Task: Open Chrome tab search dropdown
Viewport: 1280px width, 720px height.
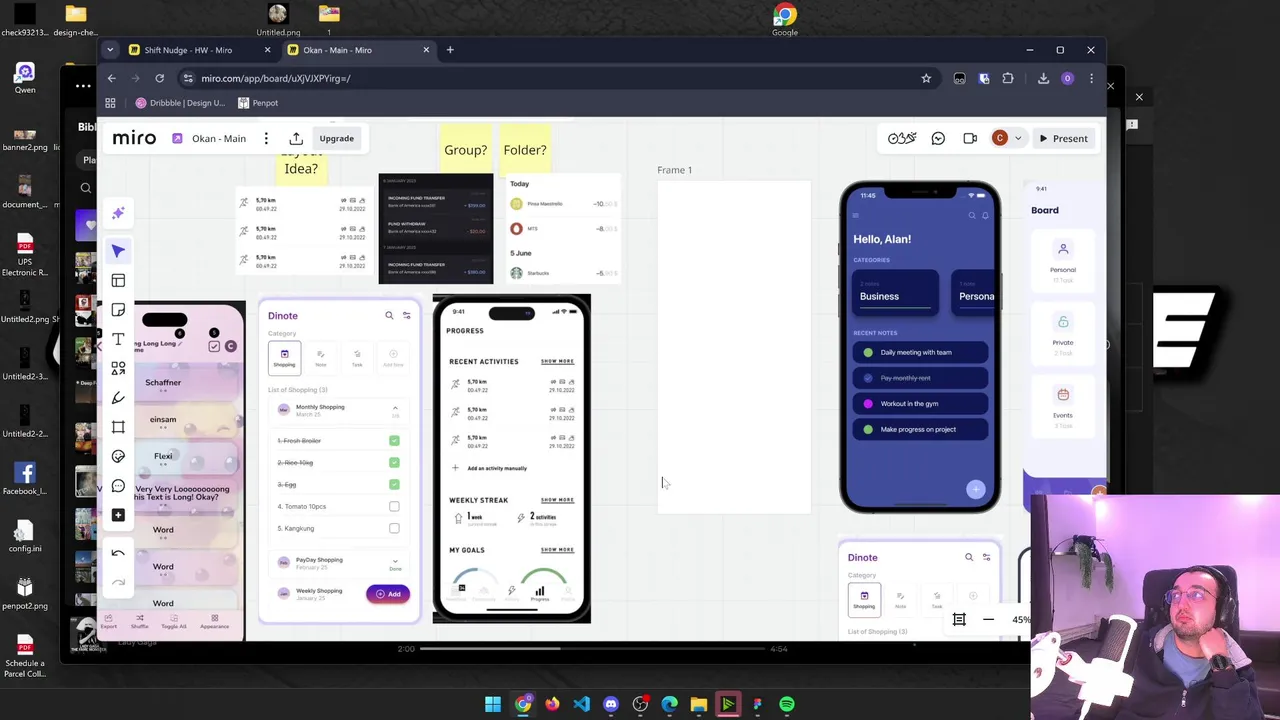Action: pos(110,50)
